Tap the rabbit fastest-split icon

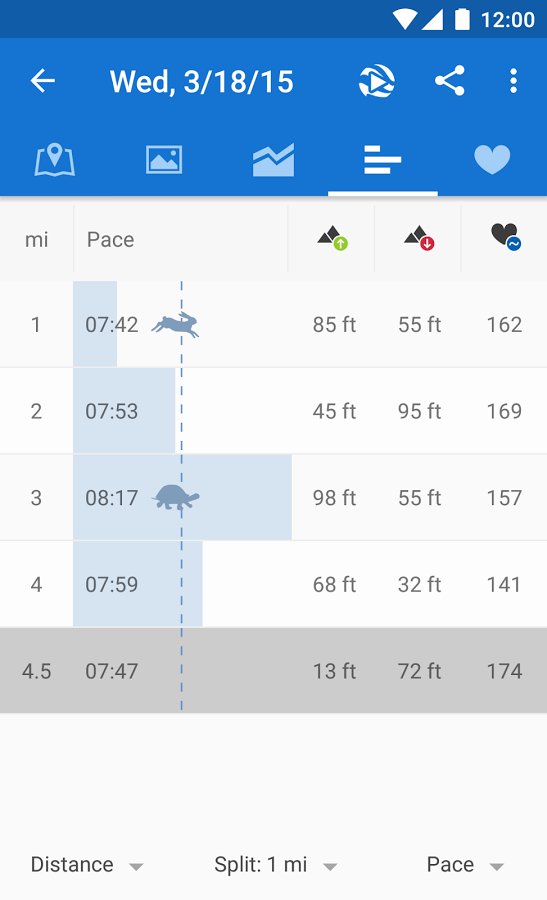pos(176,324)
